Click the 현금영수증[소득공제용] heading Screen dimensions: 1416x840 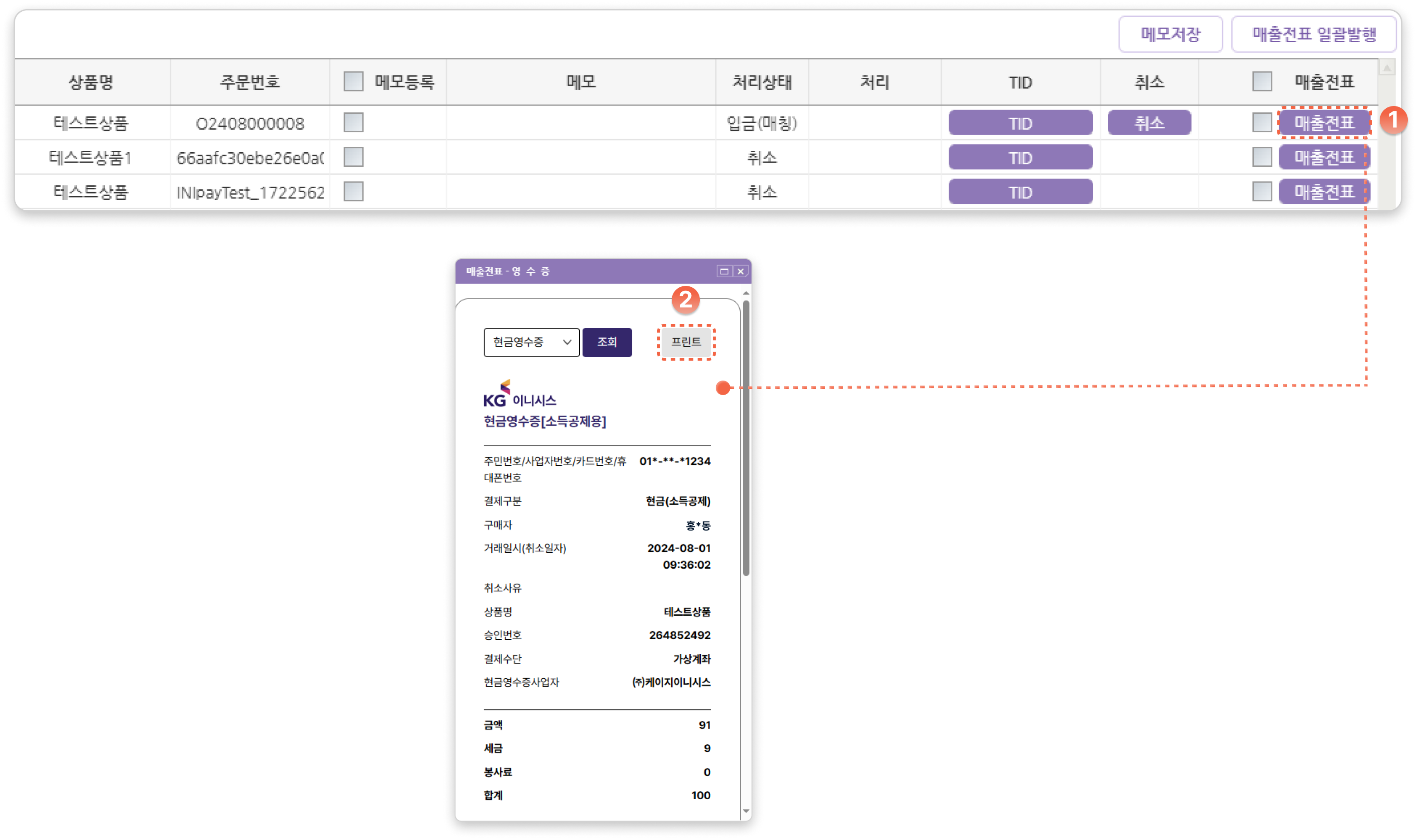click(x=545, y=421)
